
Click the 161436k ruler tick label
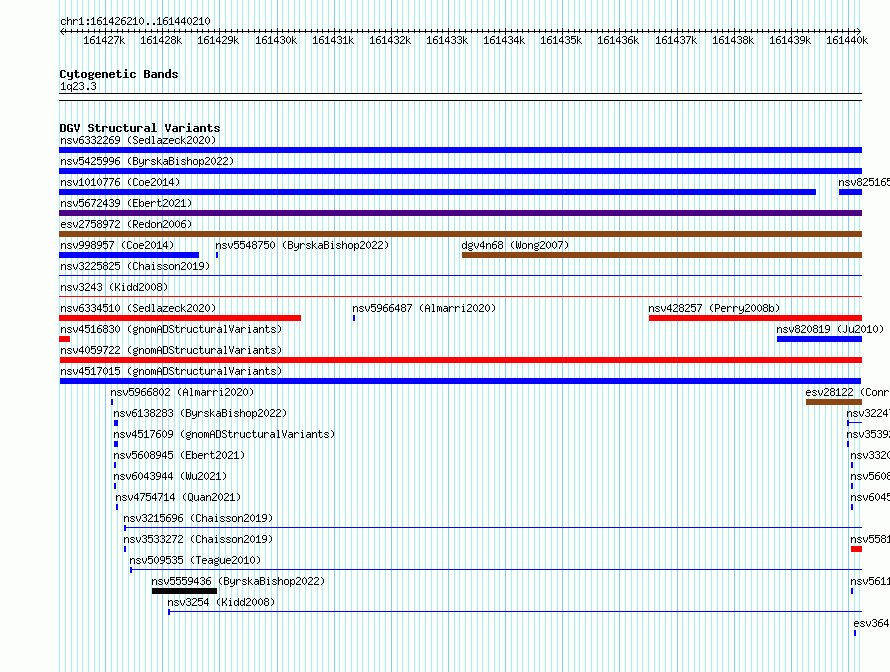click(618, 40)
